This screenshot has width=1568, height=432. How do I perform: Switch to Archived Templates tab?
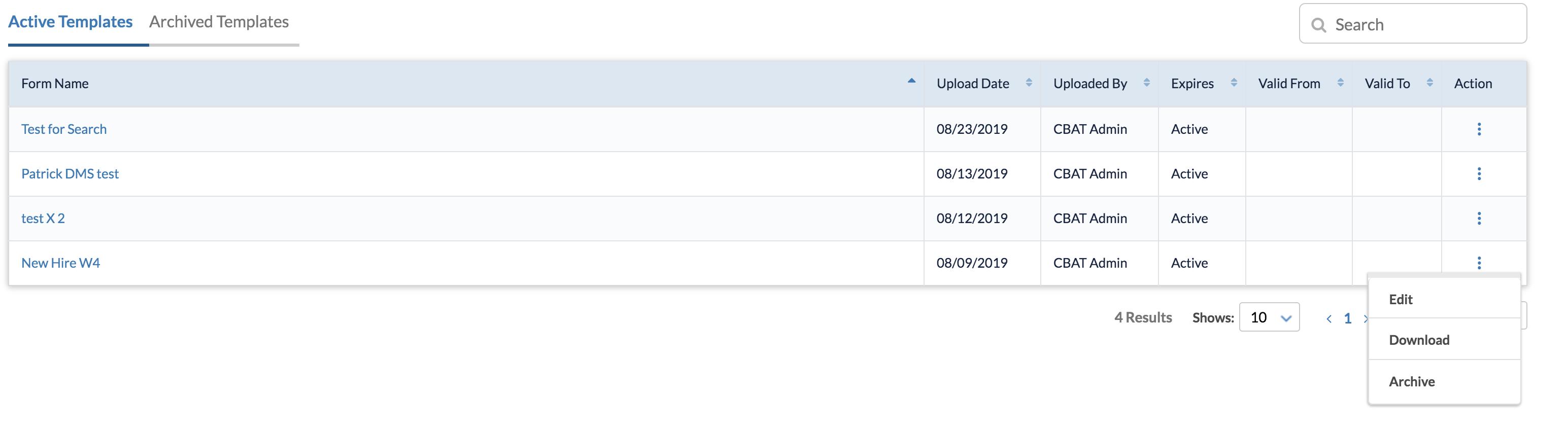pos(219,22)
